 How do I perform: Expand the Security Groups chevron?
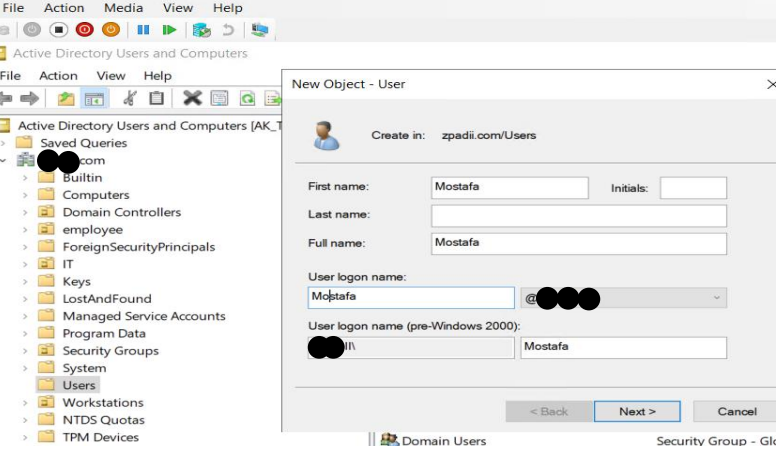25,351
